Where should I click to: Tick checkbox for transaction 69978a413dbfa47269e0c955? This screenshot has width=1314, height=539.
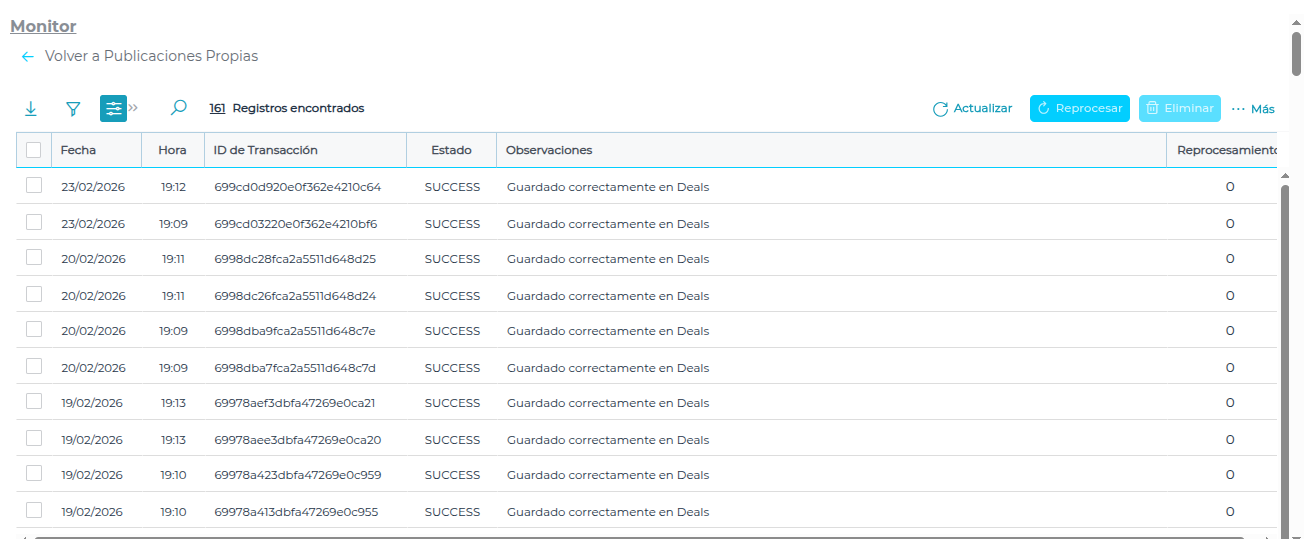(34, 511)
